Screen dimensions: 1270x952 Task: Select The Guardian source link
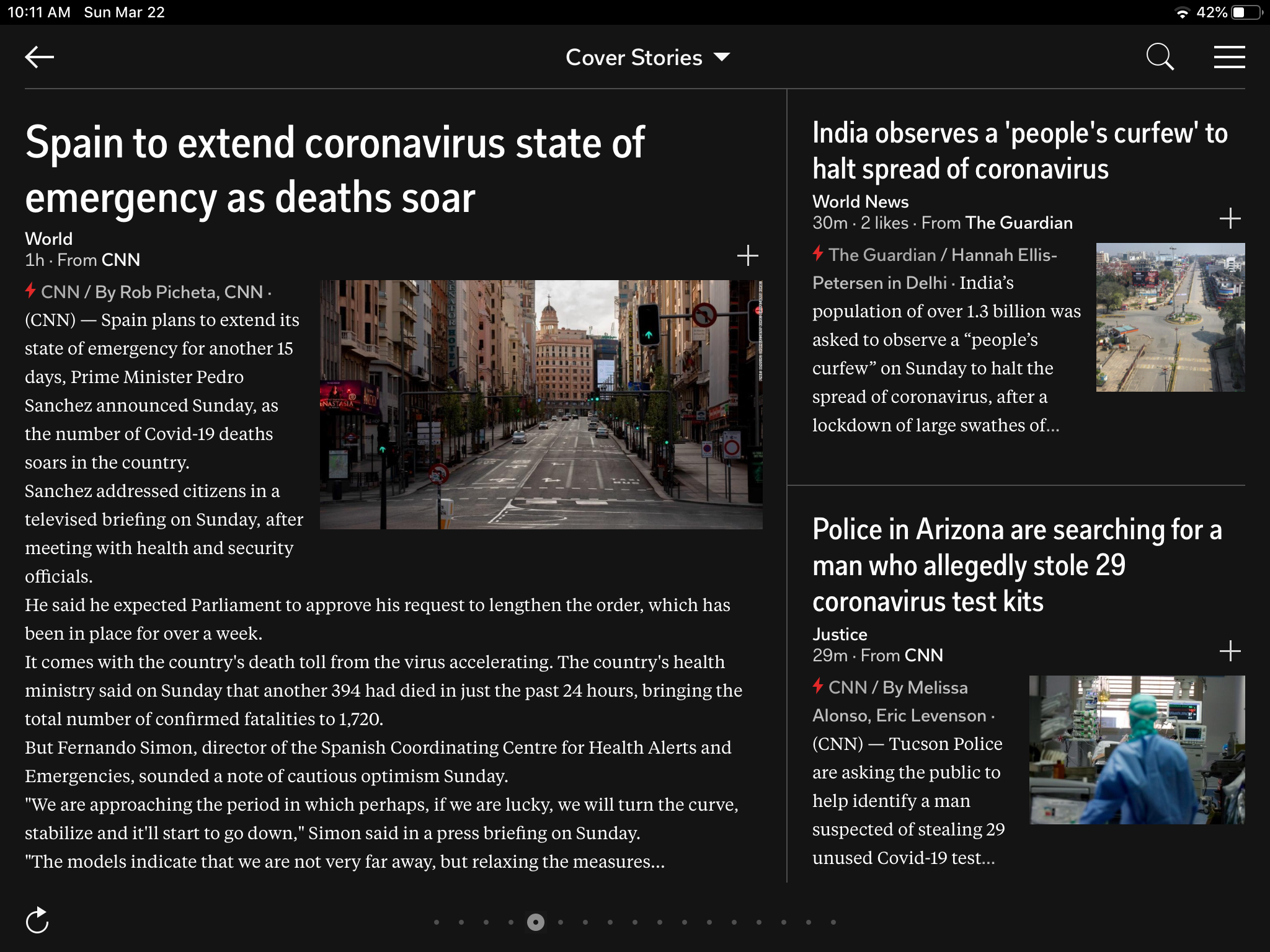[x=1018, y=223]
